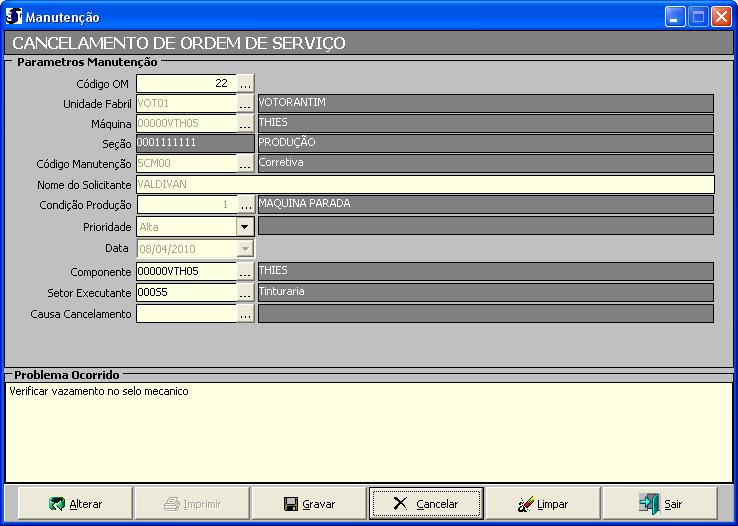
Task: Click the Alterar button
Action: (x=75, y=504)
